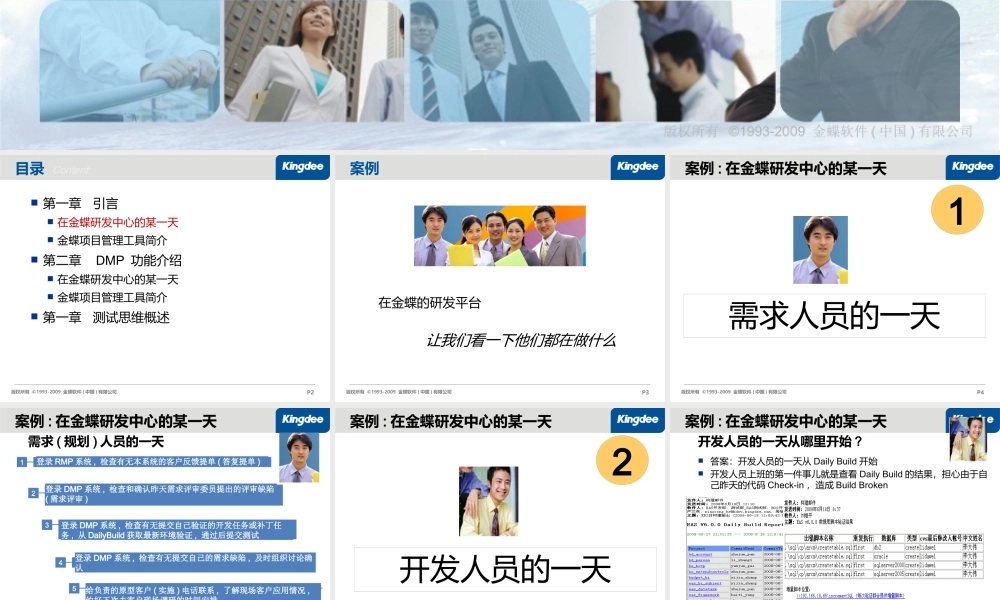
Task: Click the blue step number 3 box
Action: coord(47,525)
